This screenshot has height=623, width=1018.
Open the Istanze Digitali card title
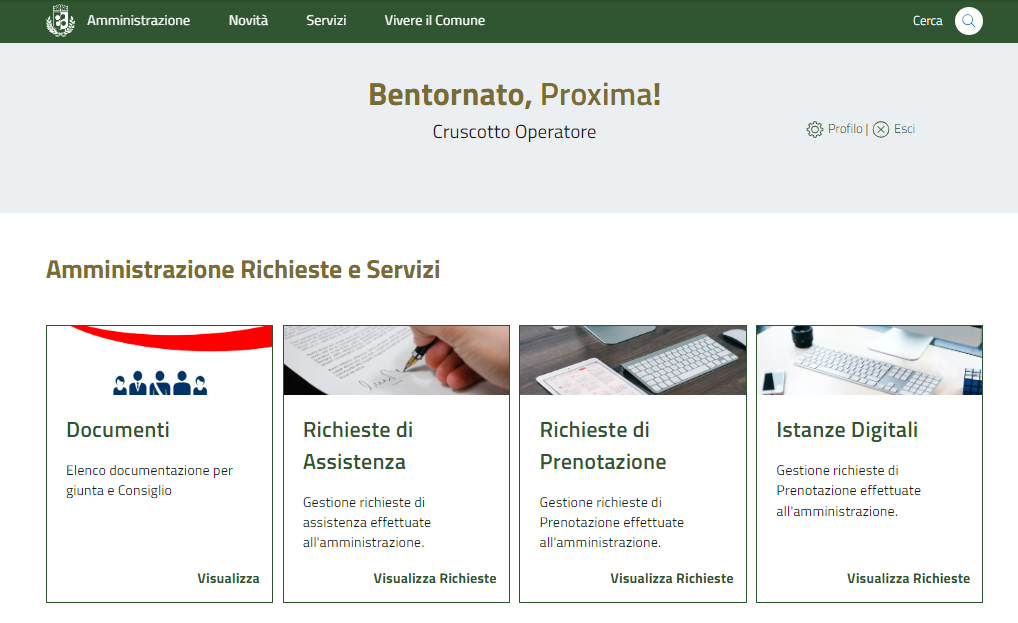point(846,430)
